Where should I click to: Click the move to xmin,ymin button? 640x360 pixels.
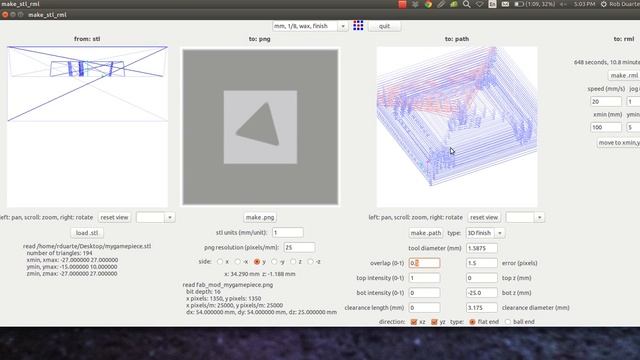(618, 142)
